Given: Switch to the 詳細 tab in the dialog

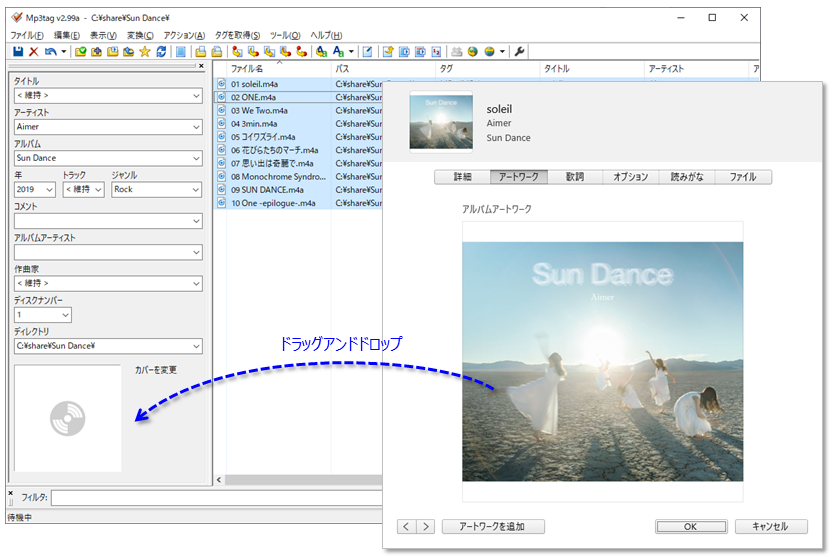Looking at the screenshot, I should point(462,177).
